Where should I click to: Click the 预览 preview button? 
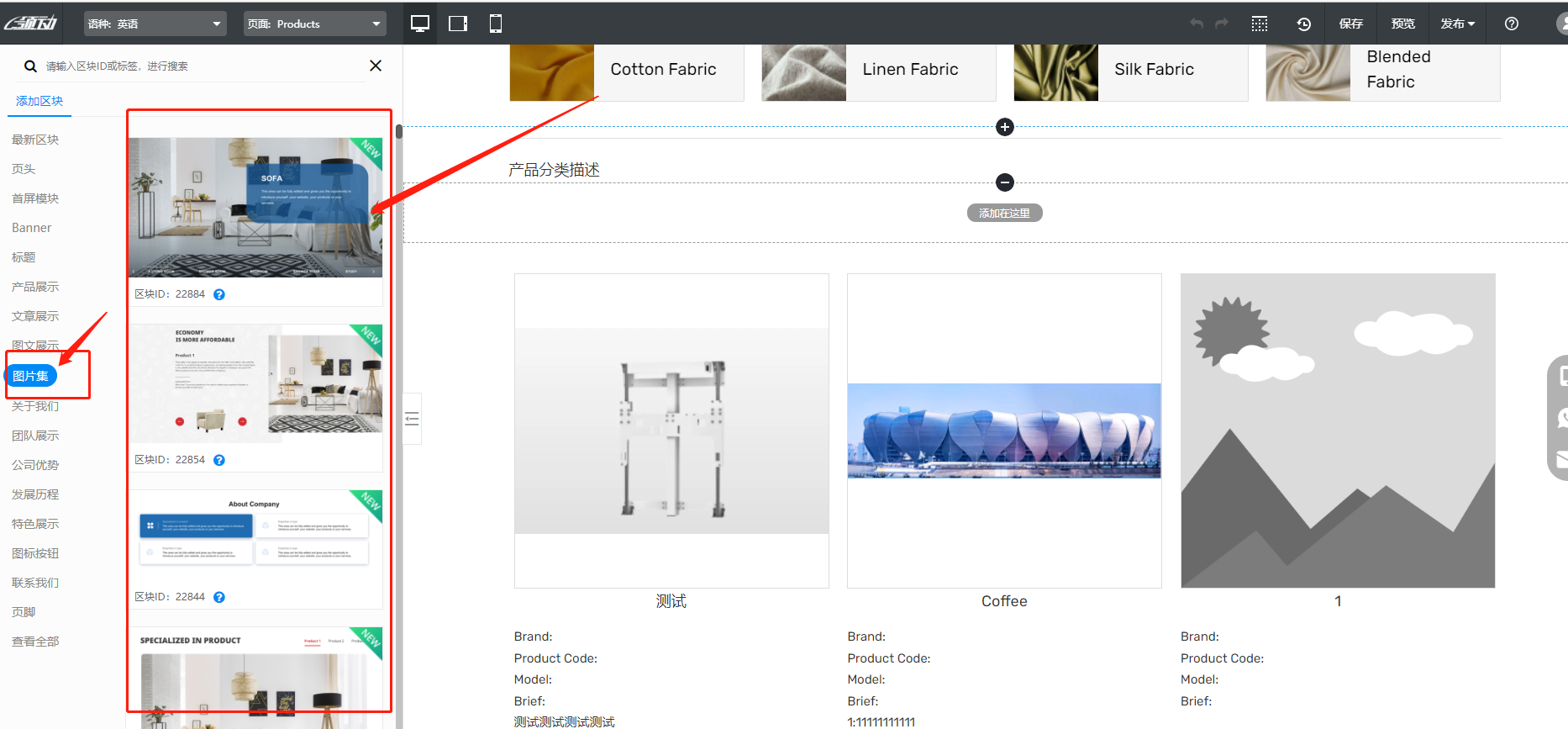[1402, 24]
